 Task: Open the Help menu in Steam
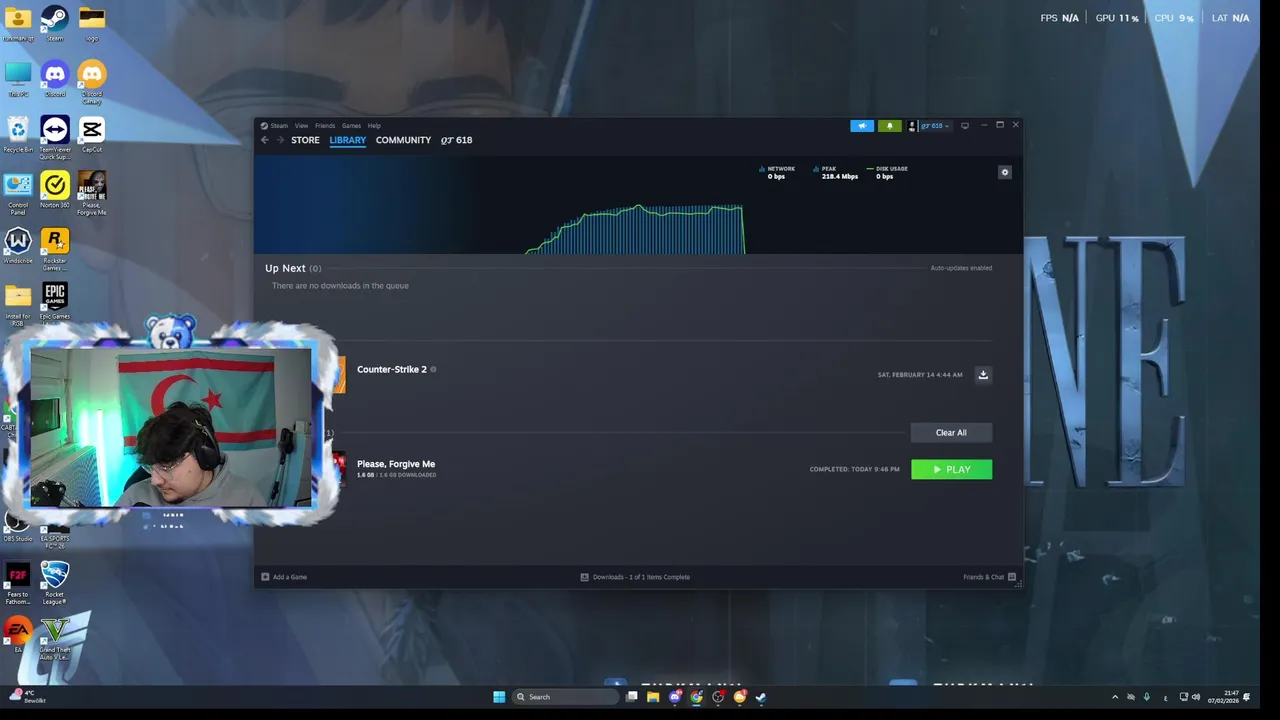click(374, 126)
